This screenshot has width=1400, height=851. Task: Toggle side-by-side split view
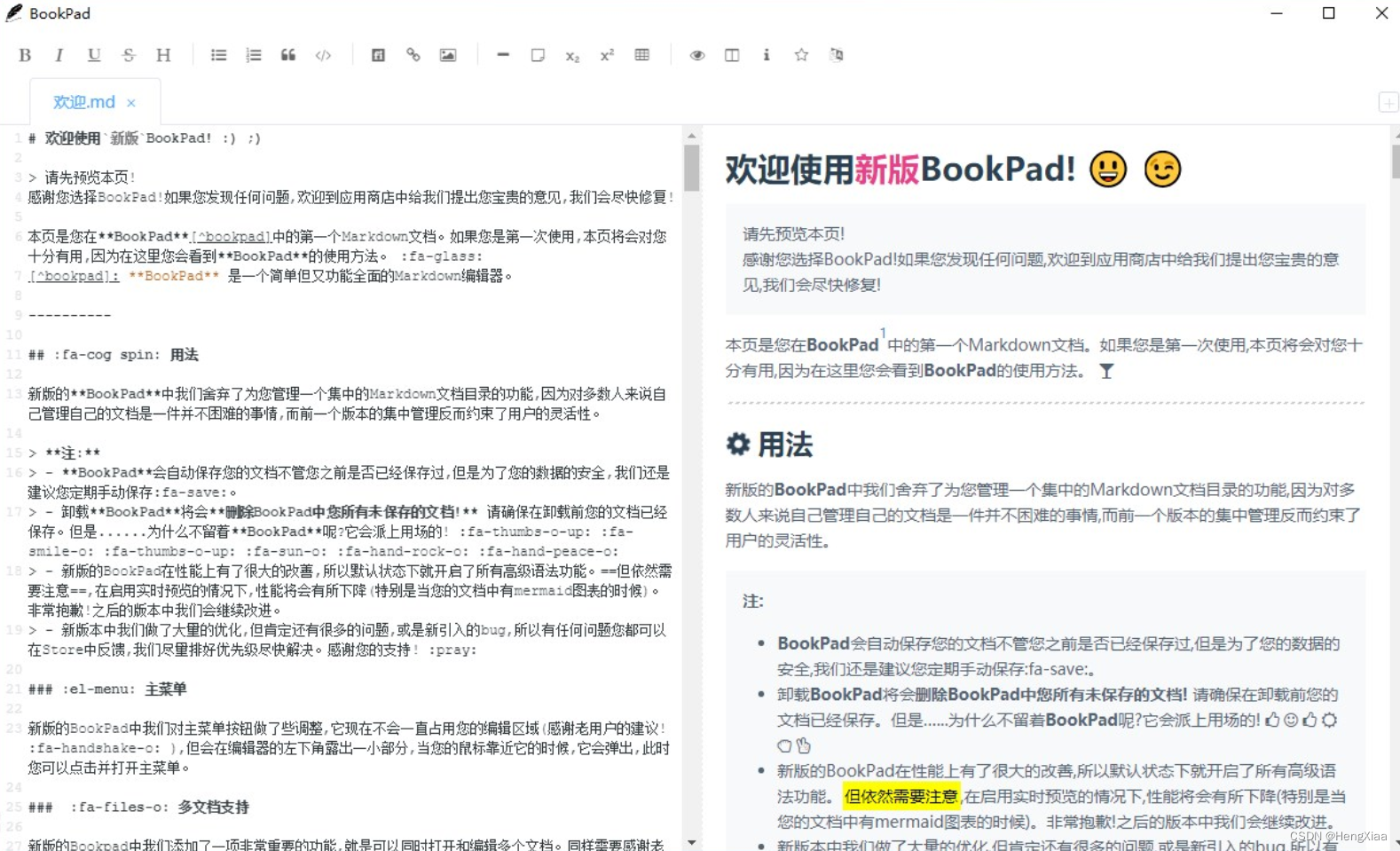click(732, 55)
